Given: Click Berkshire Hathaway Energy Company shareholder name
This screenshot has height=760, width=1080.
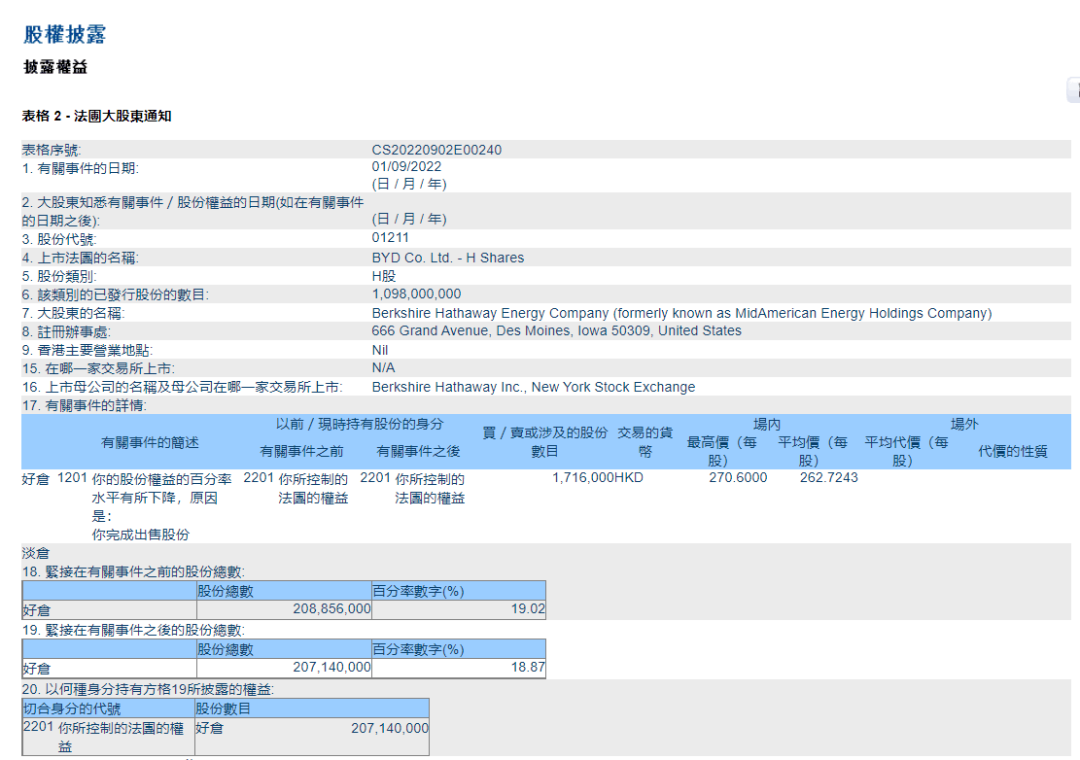Looking at the screenshot, I should [x=682, y=314].
